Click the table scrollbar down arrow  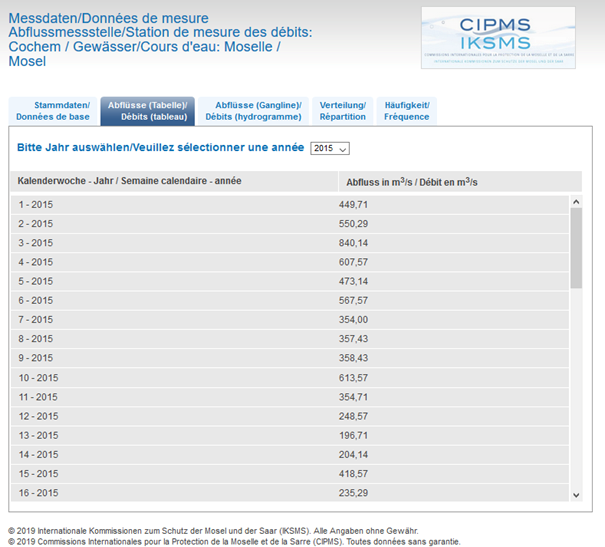(575, 493)
